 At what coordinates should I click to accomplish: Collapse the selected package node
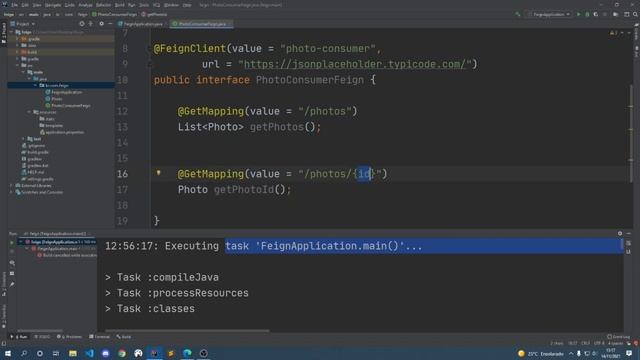[x=36, y=85]
